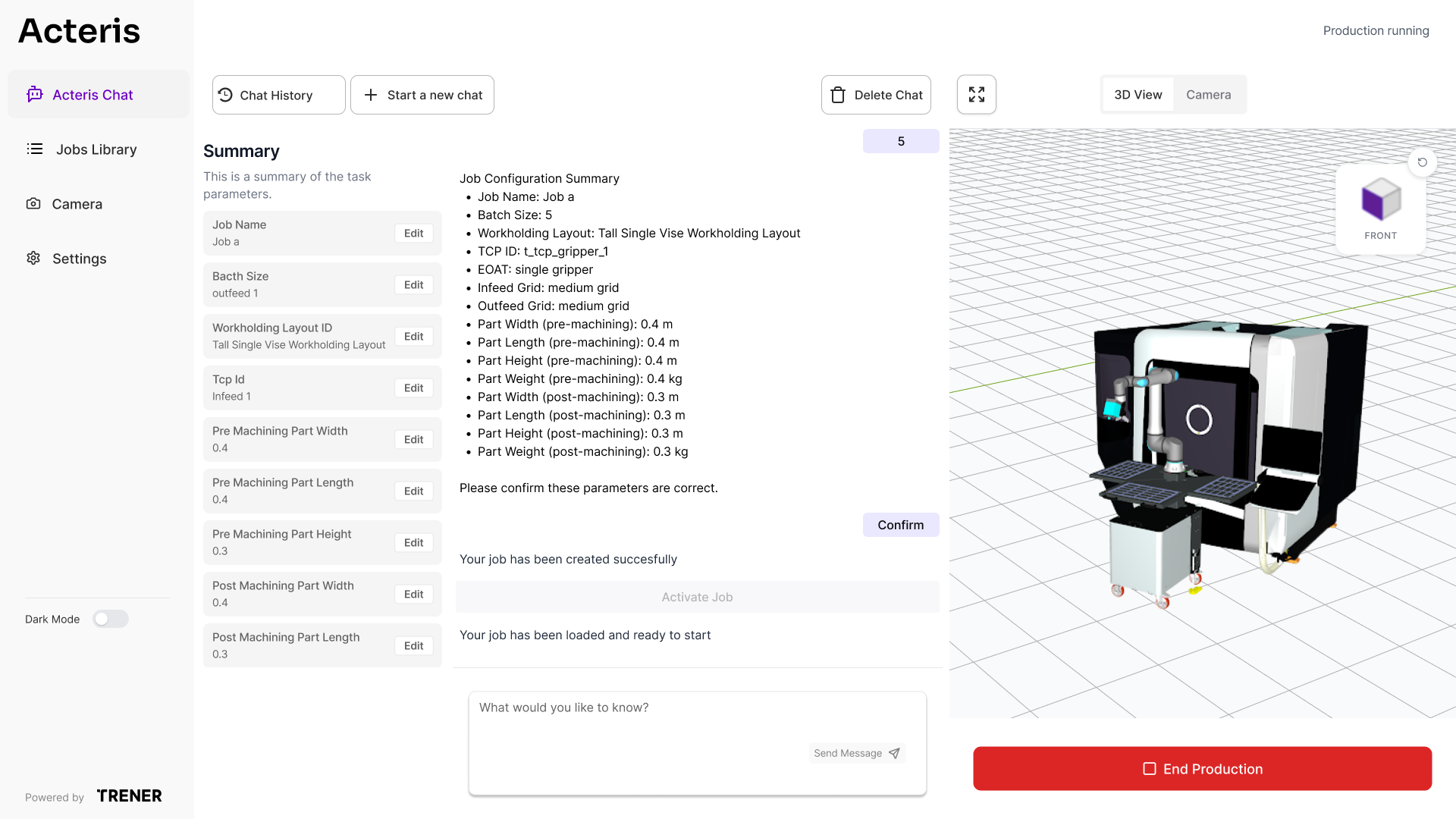
Task: Select the Jobs Library list icon
Action: coord(34,149)
